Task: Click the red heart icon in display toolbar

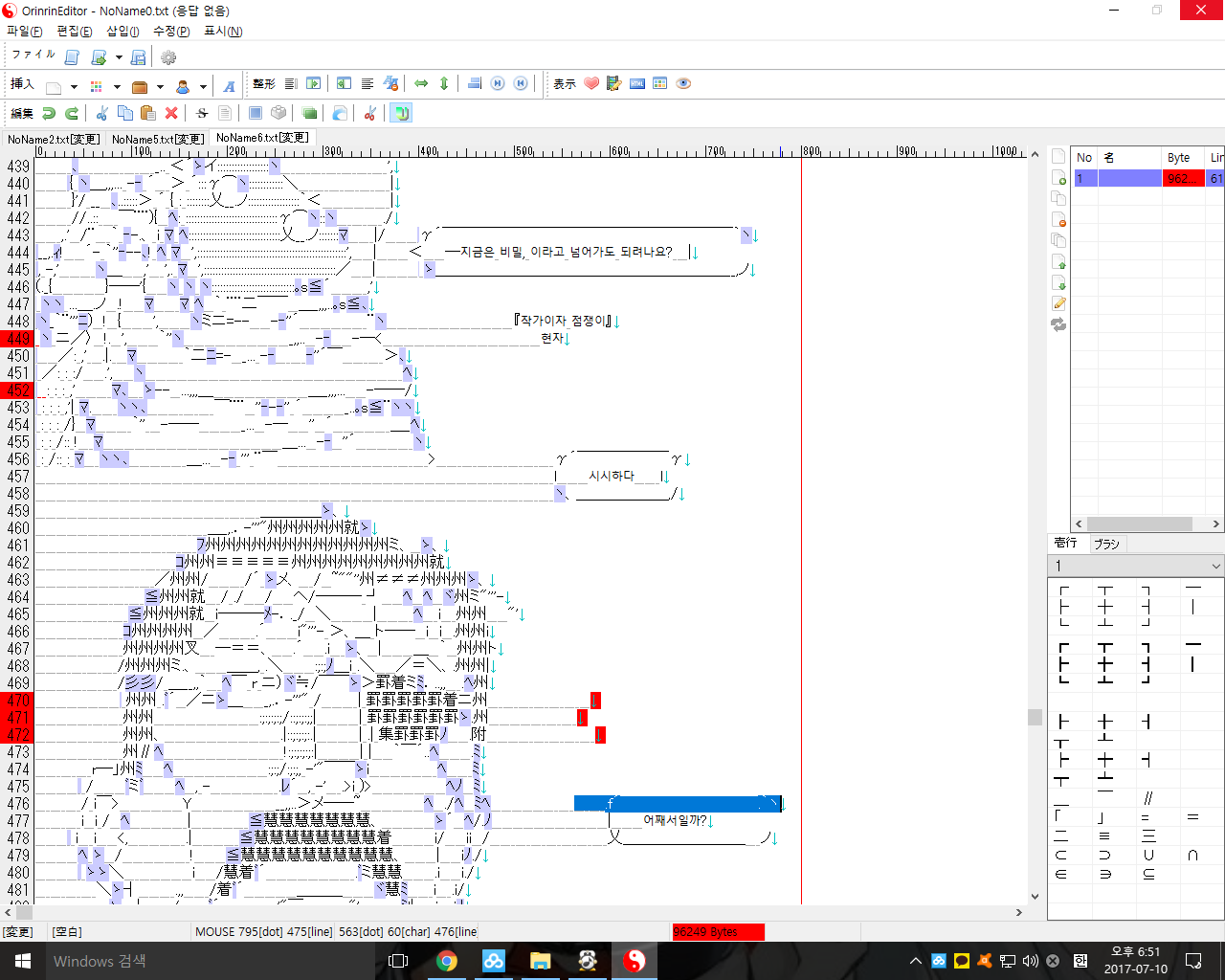Action: click(591, 84)
